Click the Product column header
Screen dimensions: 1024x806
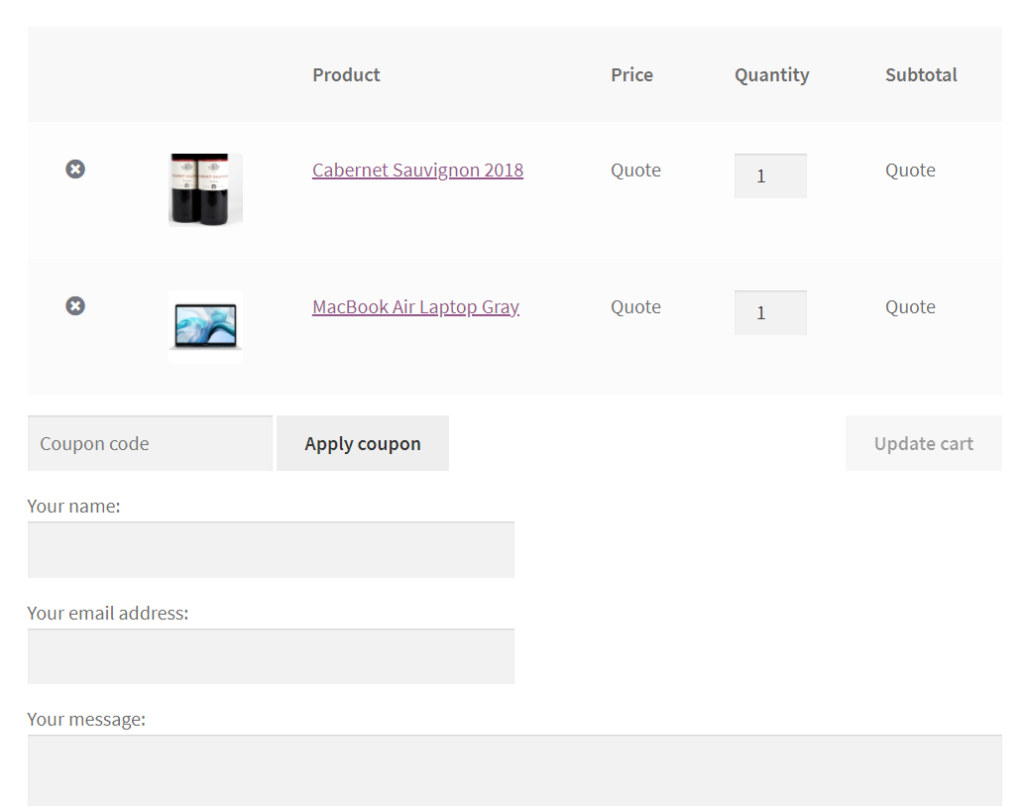coord(346,74)
